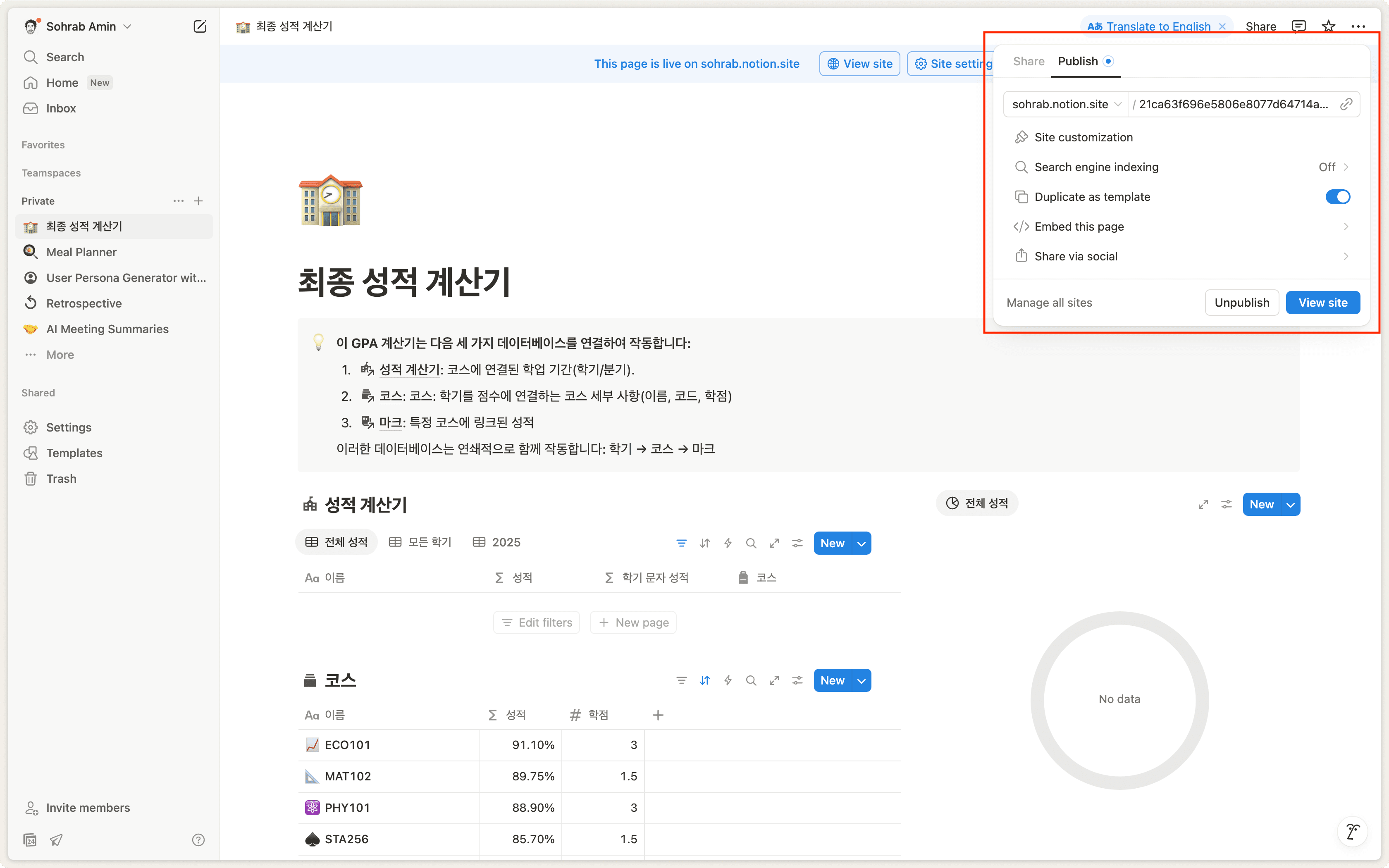Click the search icon in the 코스 toolbar
The width and height of the screenshot is (1389, 868).
click(751, 680)
